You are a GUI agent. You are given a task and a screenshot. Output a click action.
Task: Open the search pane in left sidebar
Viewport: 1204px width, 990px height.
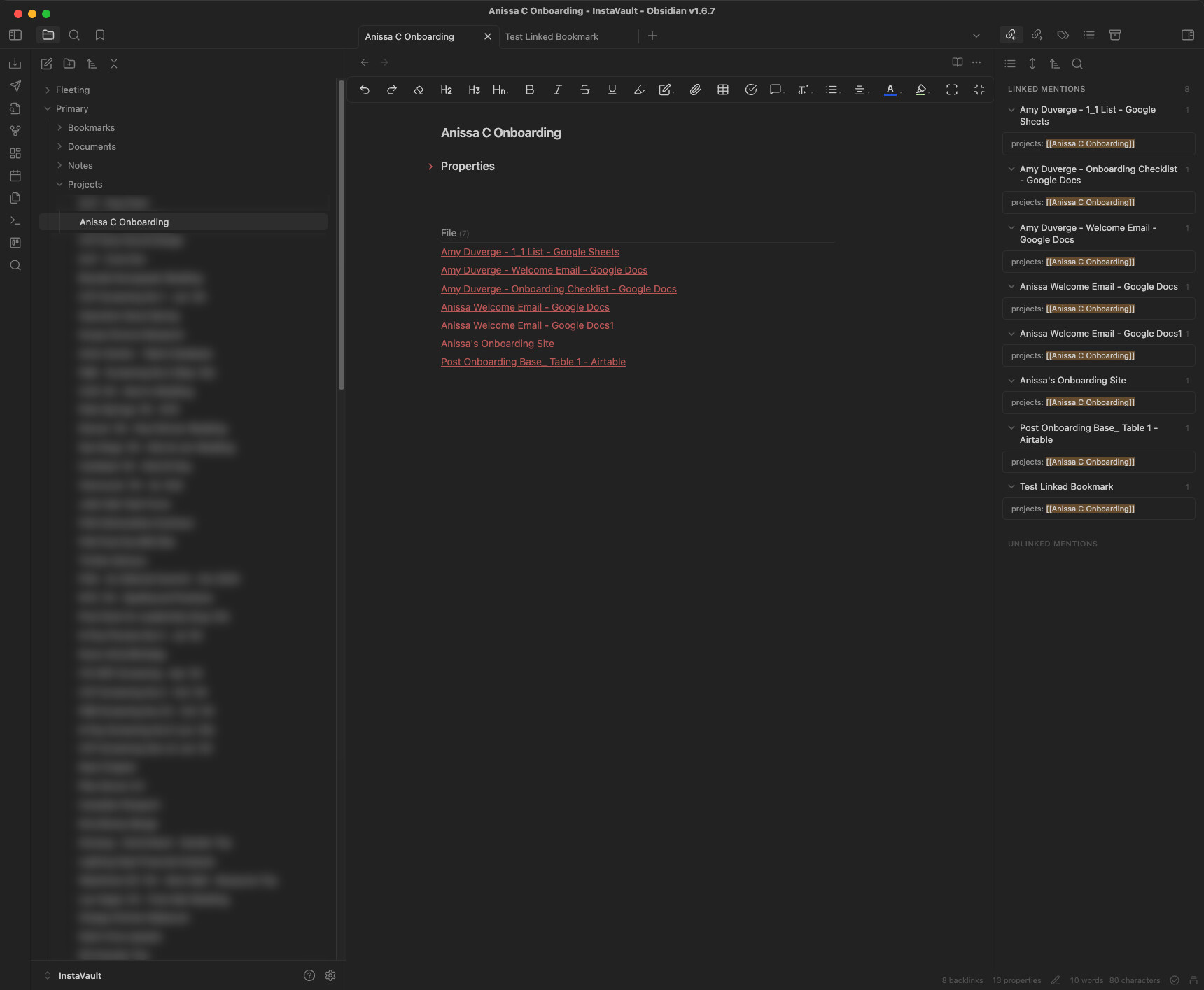tap(74, 35)
